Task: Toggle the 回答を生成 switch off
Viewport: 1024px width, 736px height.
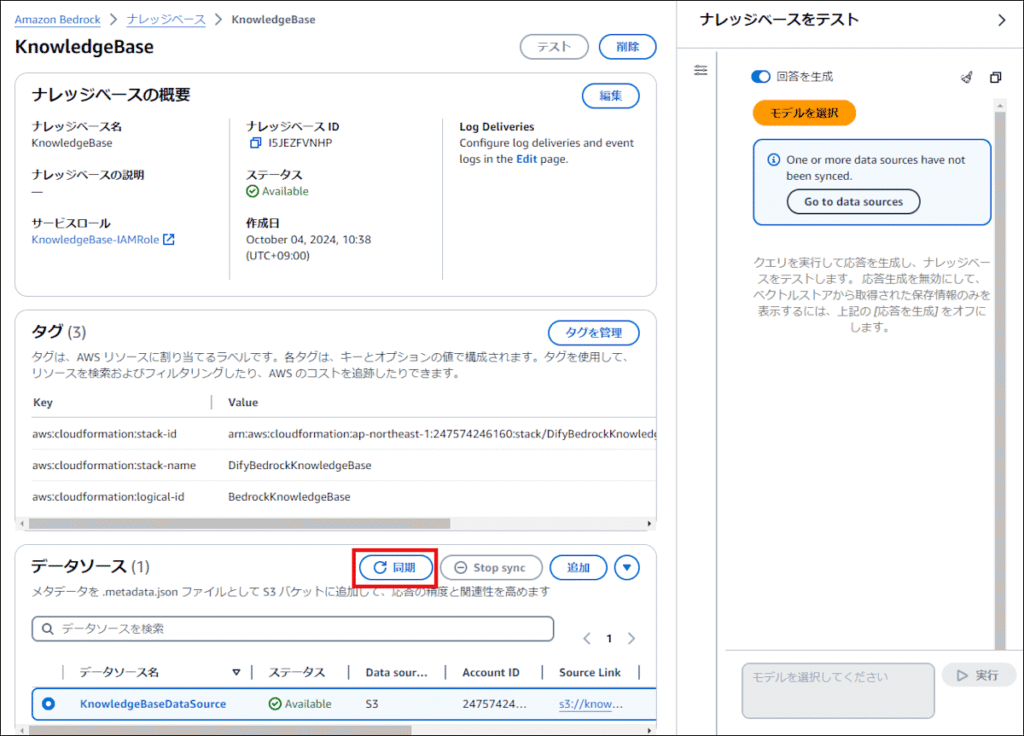Action: [760, 77]
